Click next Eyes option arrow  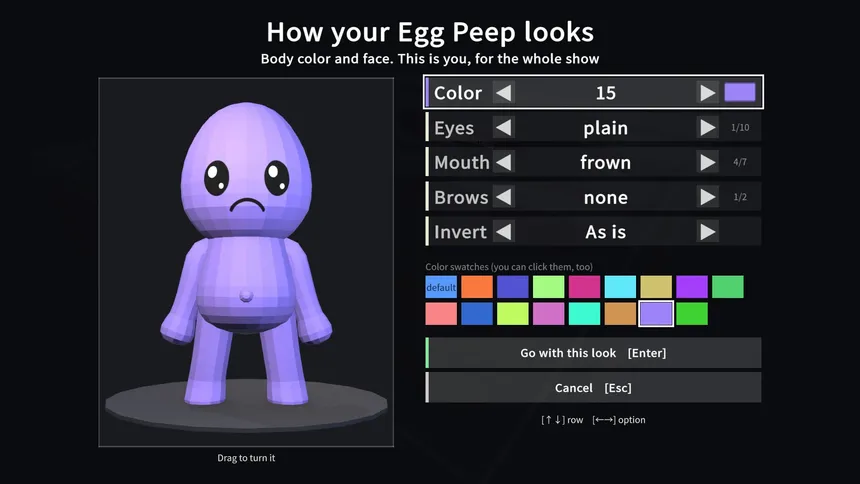click(x=708, y=128)
